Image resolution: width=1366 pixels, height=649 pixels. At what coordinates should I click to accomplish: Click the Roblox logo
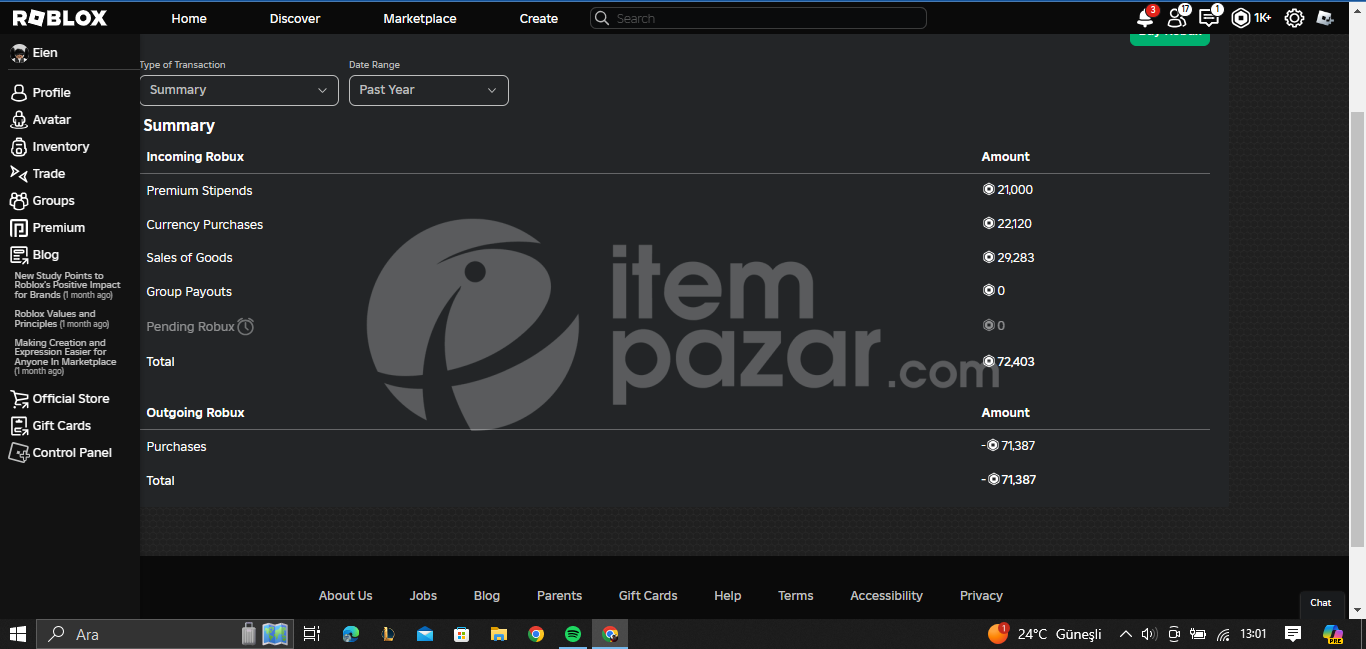tap(60, 18)
